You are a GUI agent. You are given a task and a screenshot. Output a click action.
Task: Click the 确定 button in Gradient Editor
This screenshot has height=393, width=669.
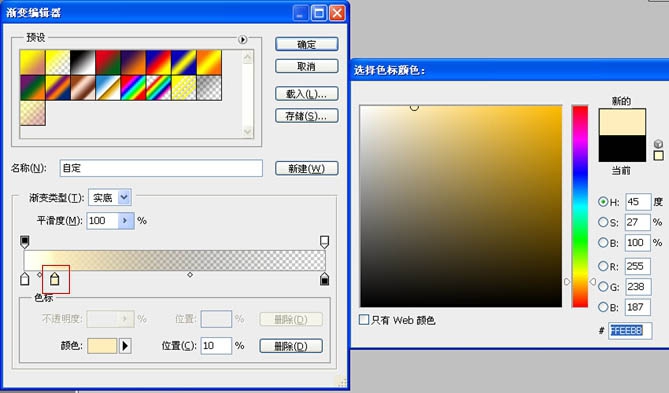click(307, 44)
